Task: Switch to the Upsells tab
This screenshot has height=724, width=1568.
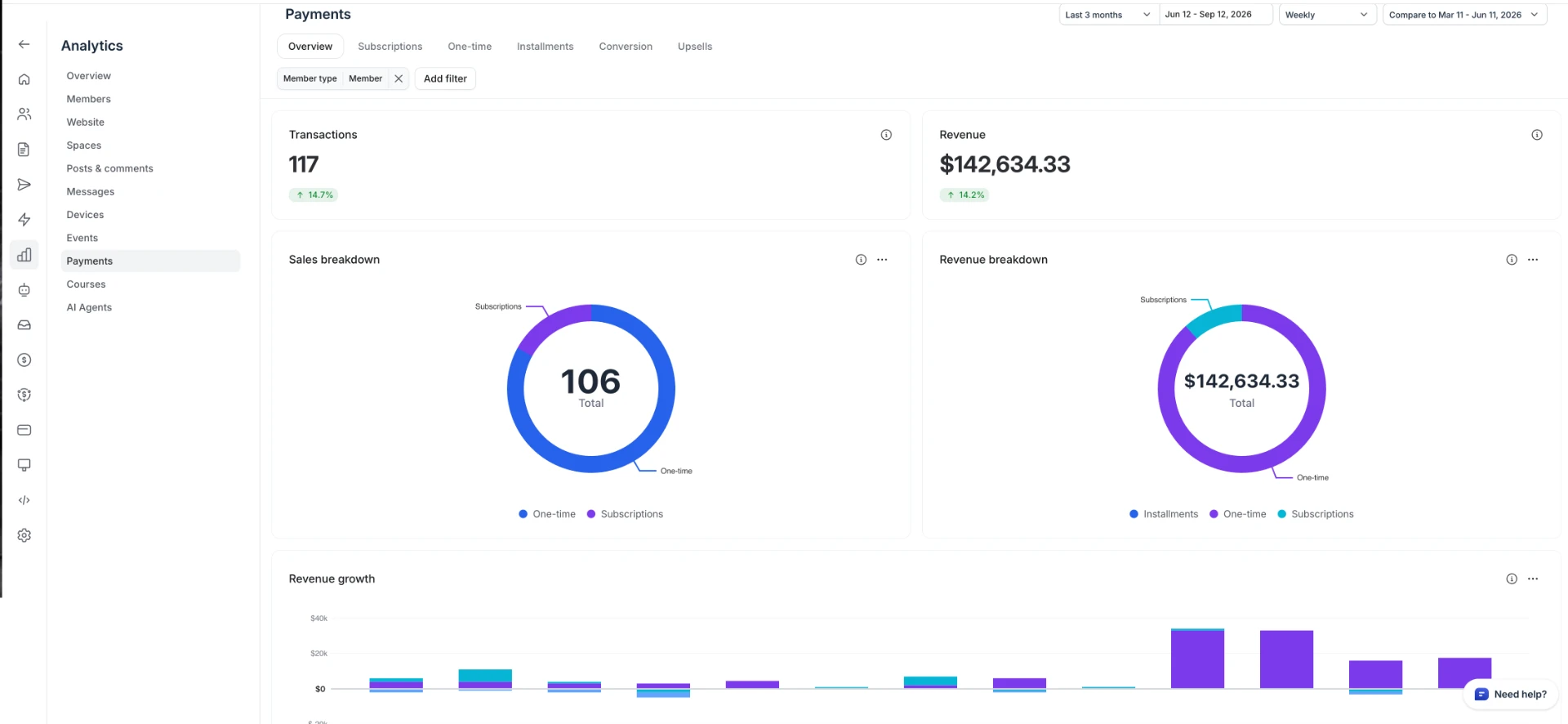Action: 695,47
